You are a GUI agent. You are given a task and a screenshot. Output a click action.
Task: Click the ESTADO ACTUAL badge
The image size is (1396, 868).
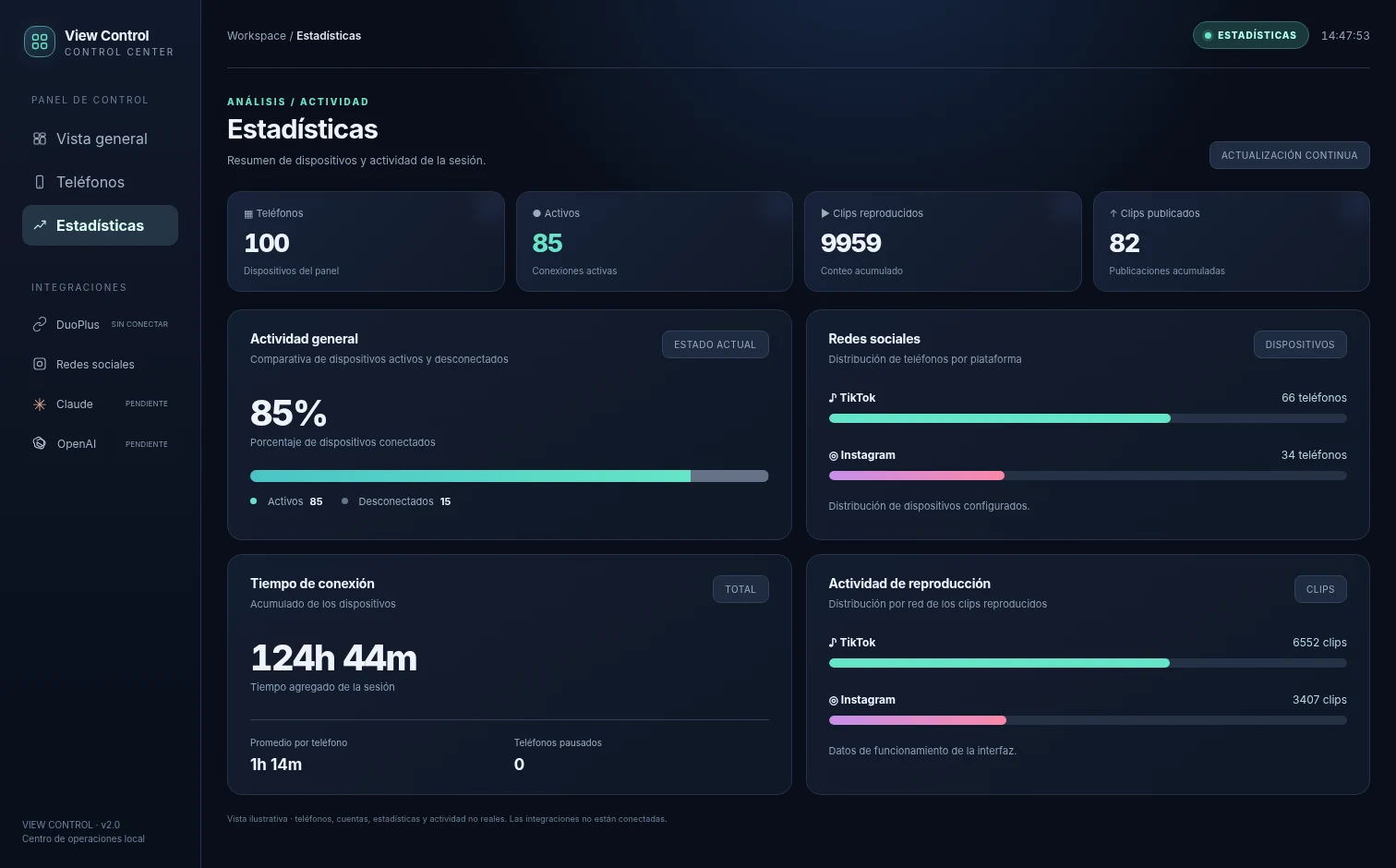coord(715,344)
